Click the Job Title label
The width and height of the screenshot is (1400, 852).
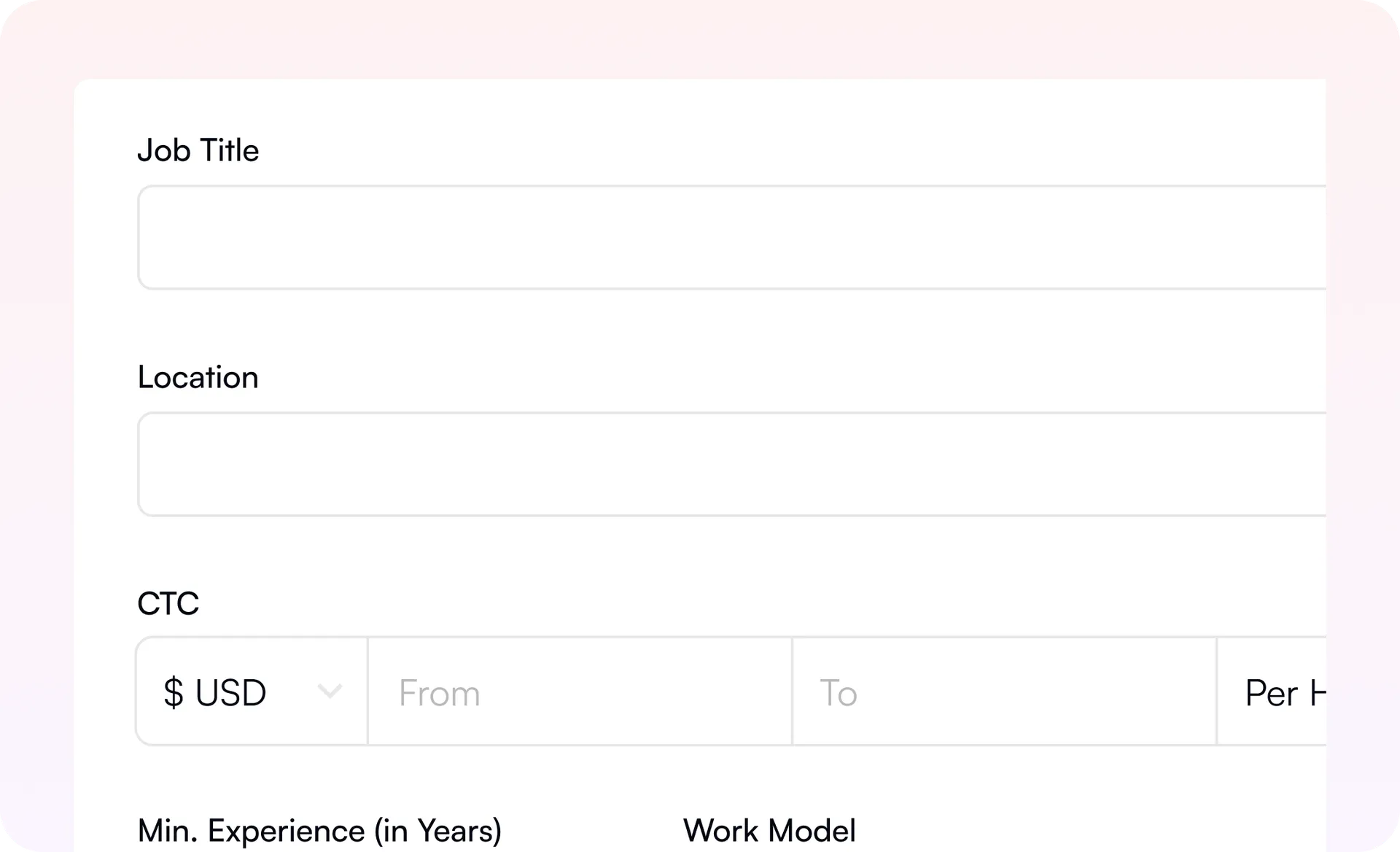click(x=198, y=150)
